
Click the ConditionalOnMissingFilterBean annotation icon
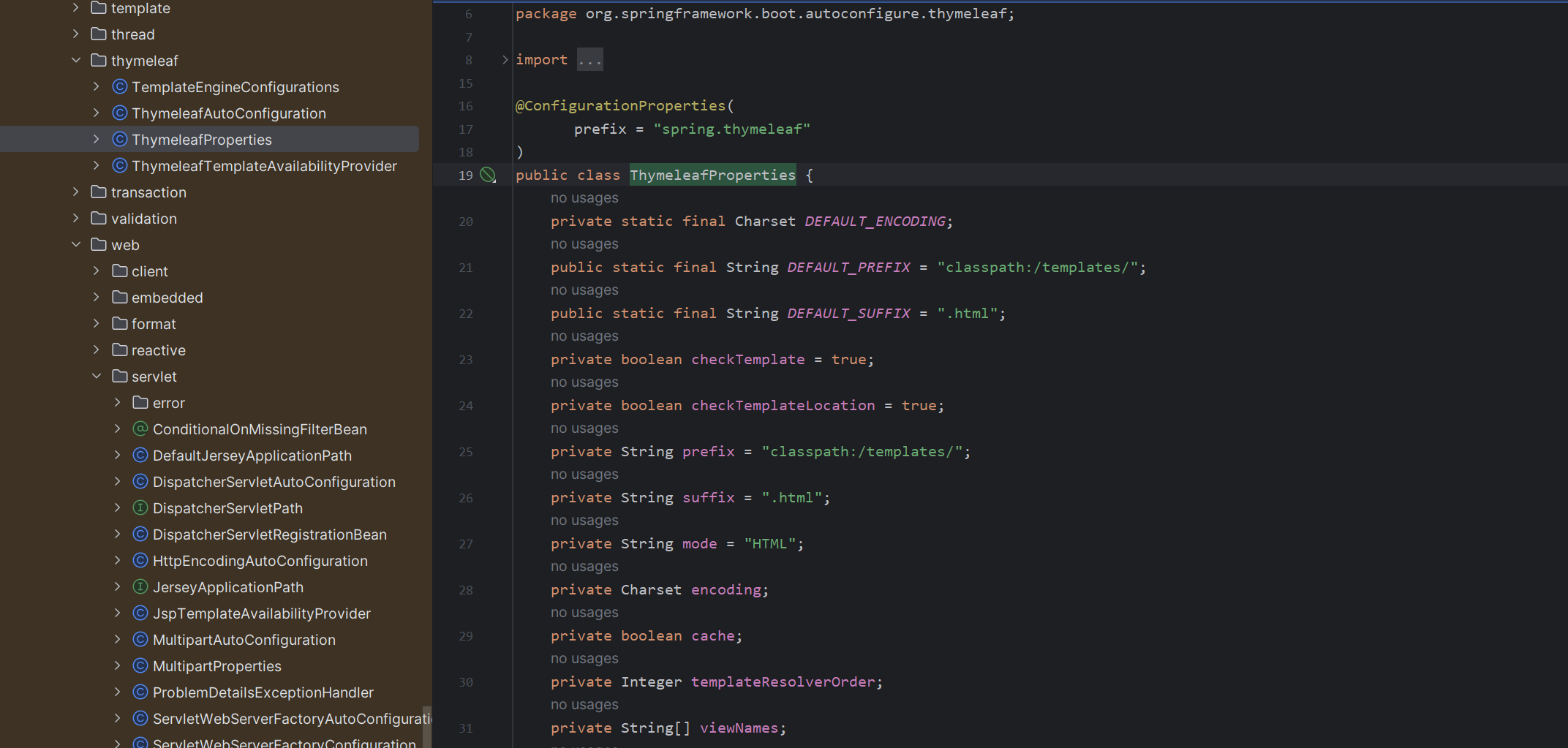[140, 428]
